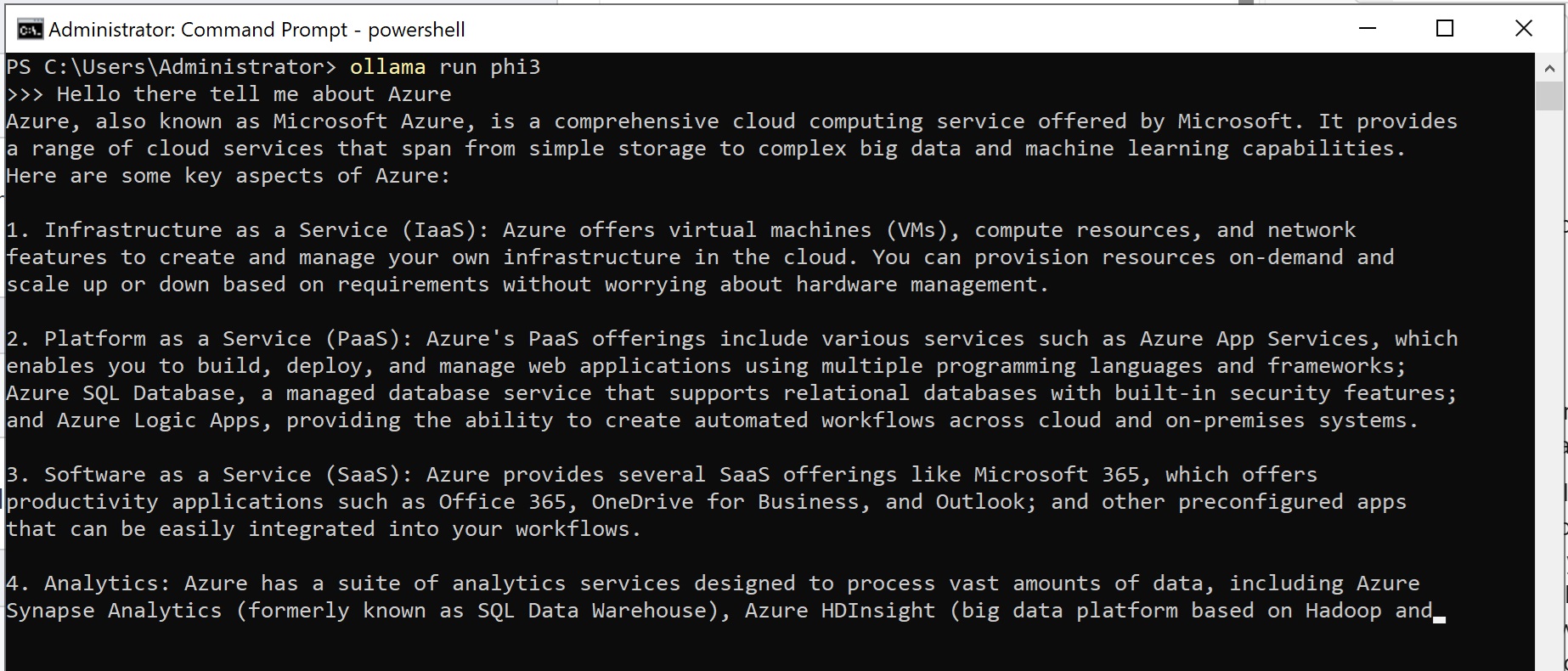Screen dimensions: 1568x671
Task: Click the highlighted 'ollama' command text
Action: (390, 66)
